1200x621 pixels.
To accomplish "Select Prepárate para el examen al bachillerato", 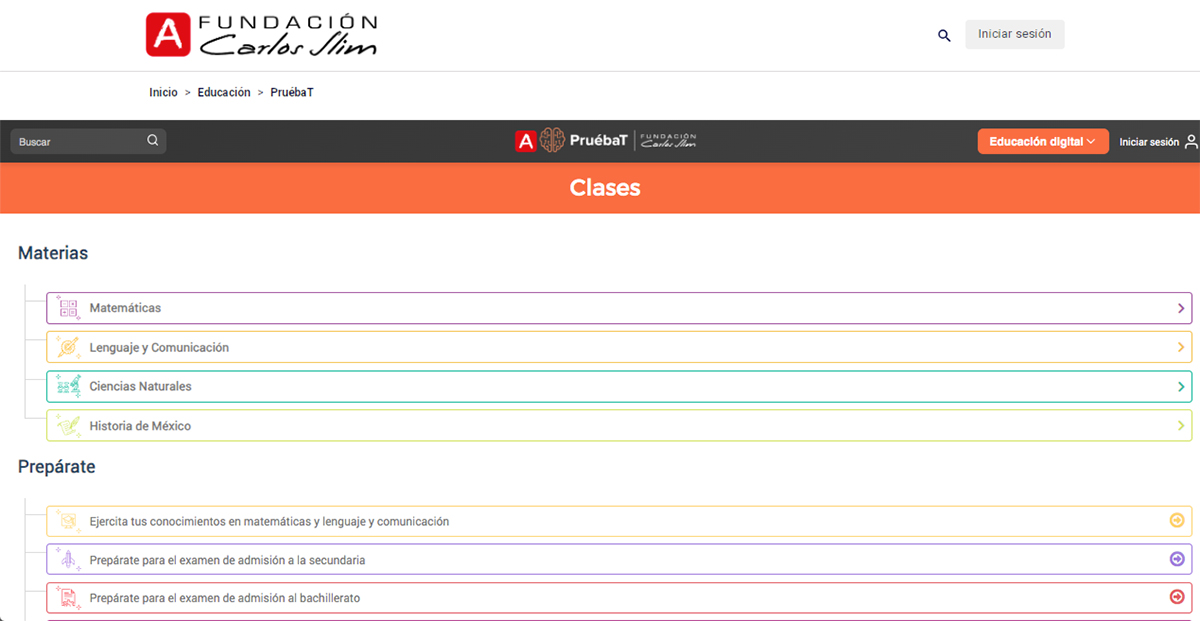I will click(224, 598).
